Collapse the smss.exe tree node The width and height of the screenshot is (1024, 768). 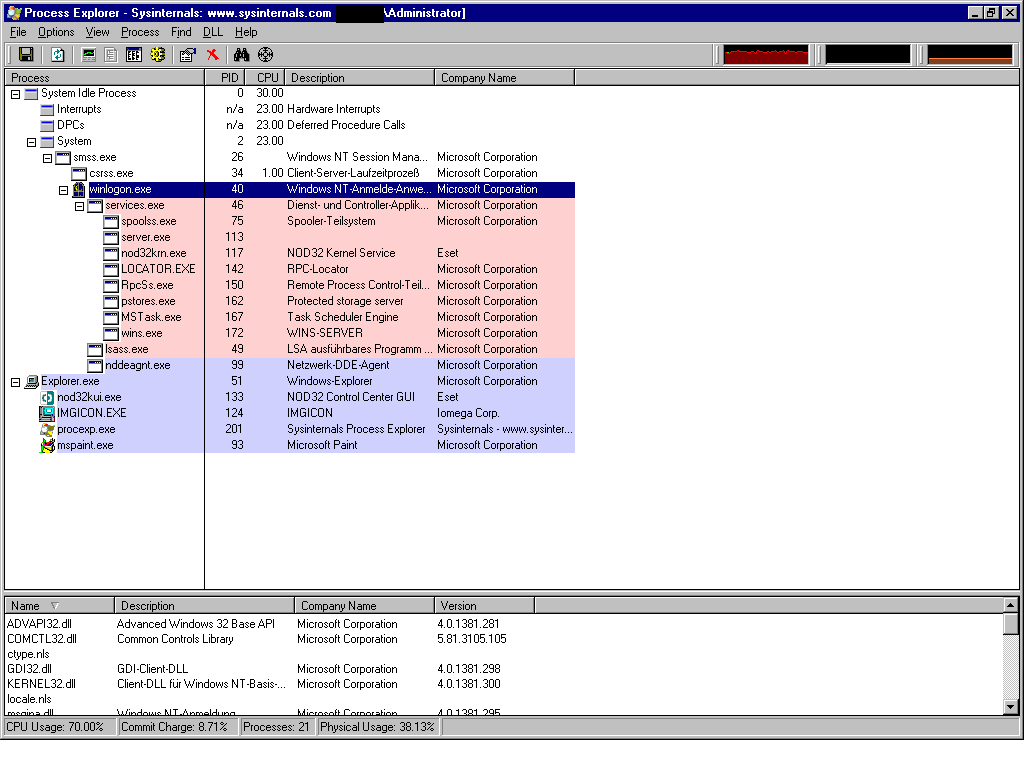[47, 158]
